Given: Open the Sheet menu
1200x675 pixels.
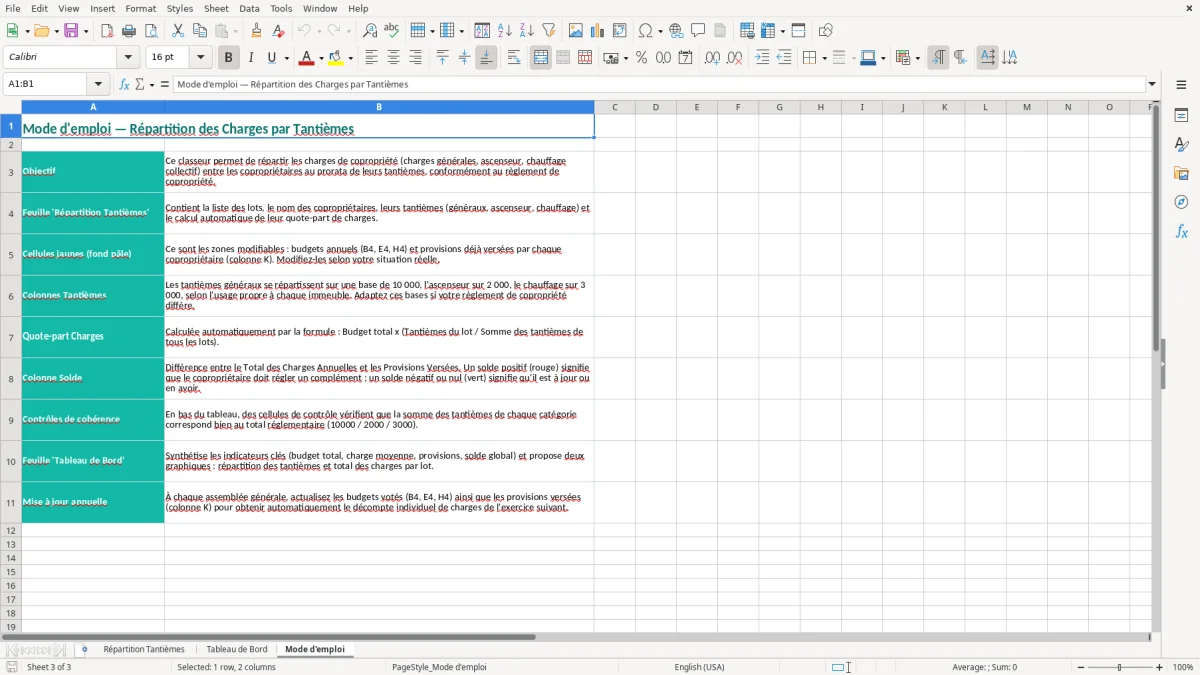Looking at the screenshot, I should (x=216, y=8).
